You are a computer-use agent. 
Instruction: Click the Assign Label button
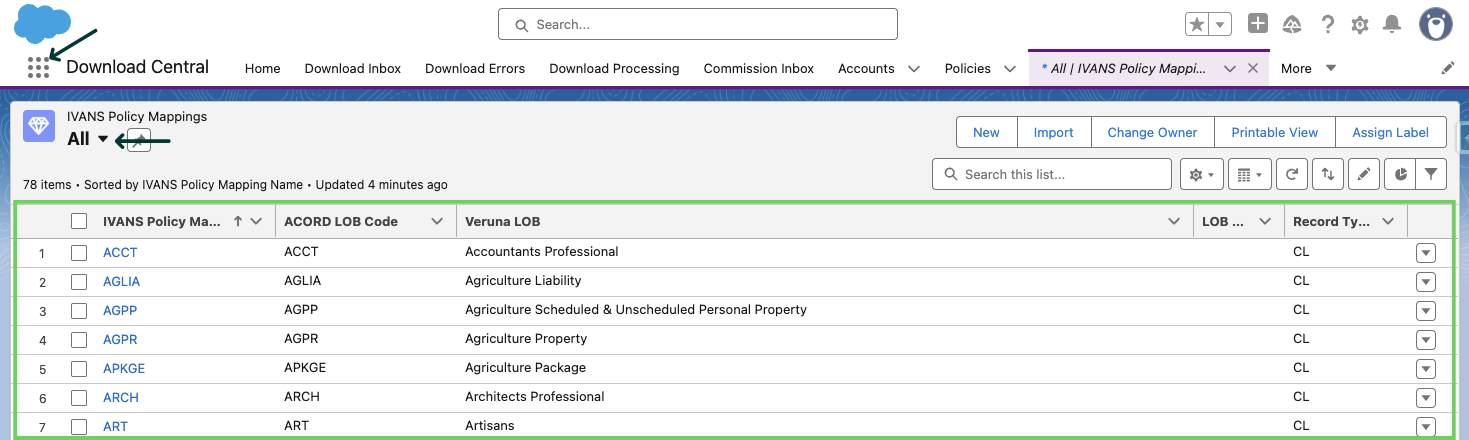[x=1390, y=132]
